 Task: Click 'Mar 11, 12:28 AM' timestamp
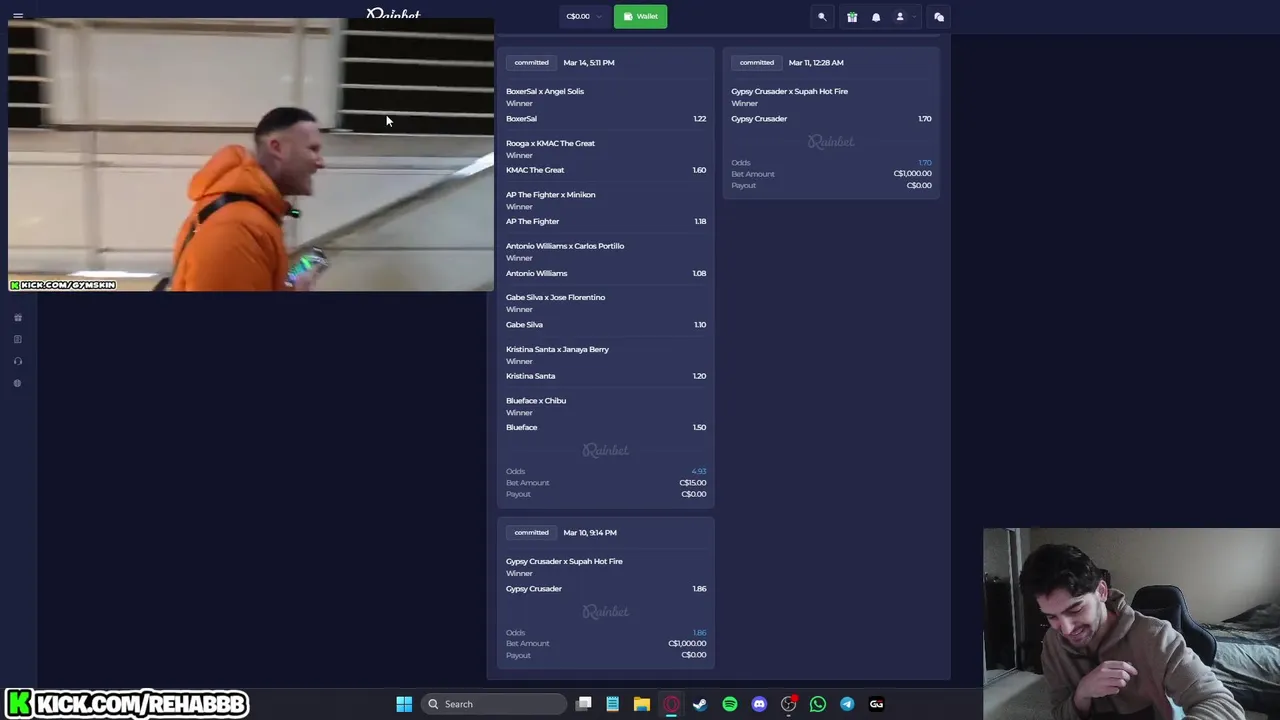pyautogui.click(x=816, y=62)
